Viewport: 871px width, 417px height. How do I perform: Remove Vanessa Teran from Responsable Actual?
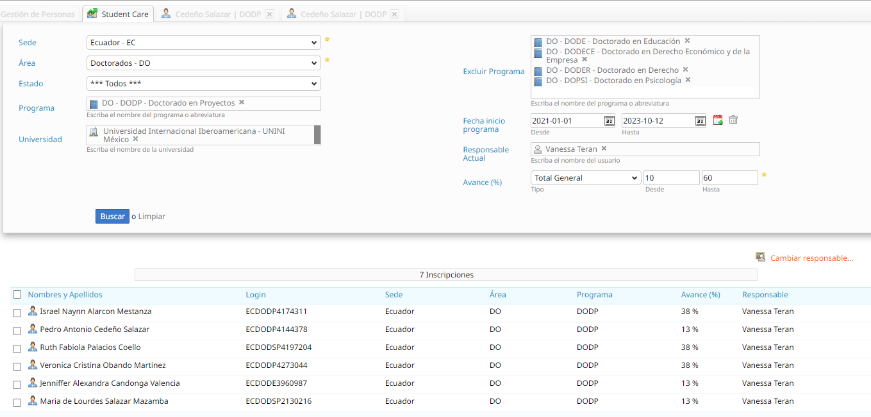click(x=604, y=149)
